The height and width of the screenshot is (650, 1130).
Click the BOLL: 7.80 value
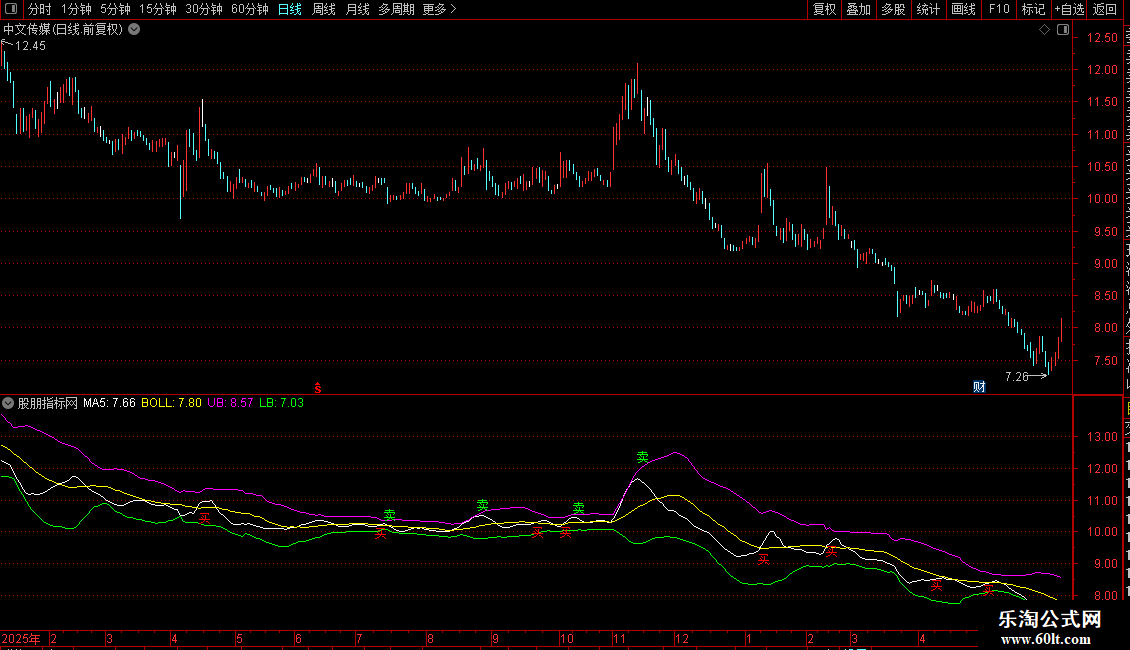[x=172, y=403]
